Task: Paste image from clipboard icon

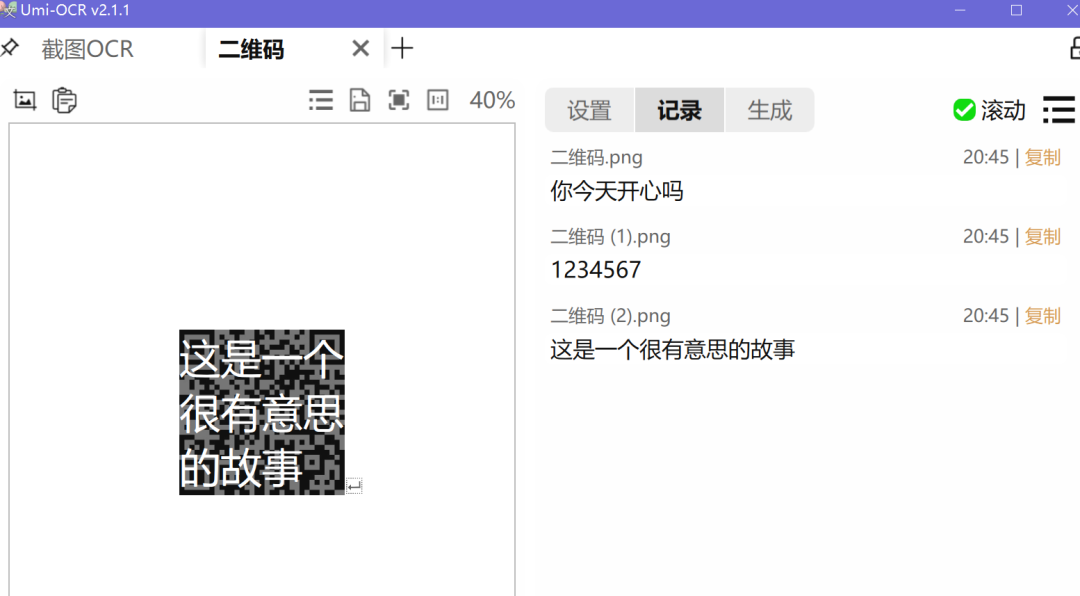Action: 64,100
